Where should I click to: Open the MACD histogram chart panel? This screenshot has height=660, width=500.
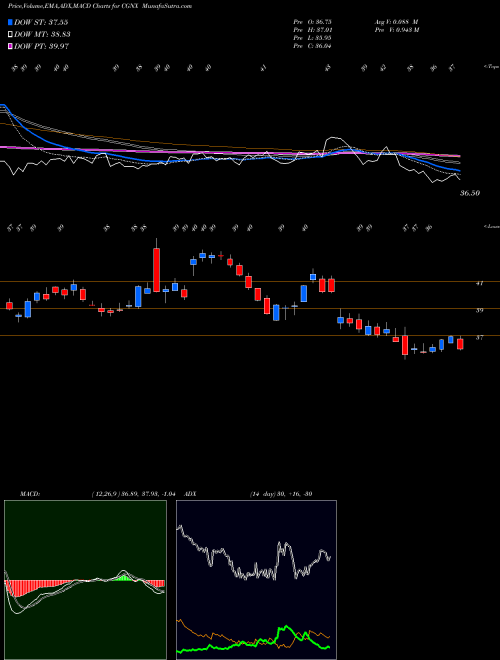point(85,580)
